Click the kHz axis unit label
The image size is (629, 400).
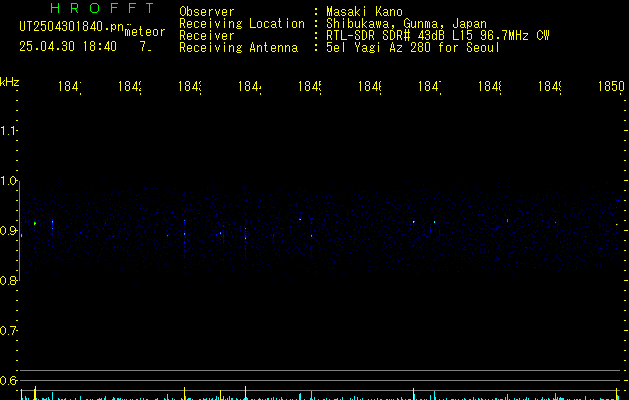point(10,82)
